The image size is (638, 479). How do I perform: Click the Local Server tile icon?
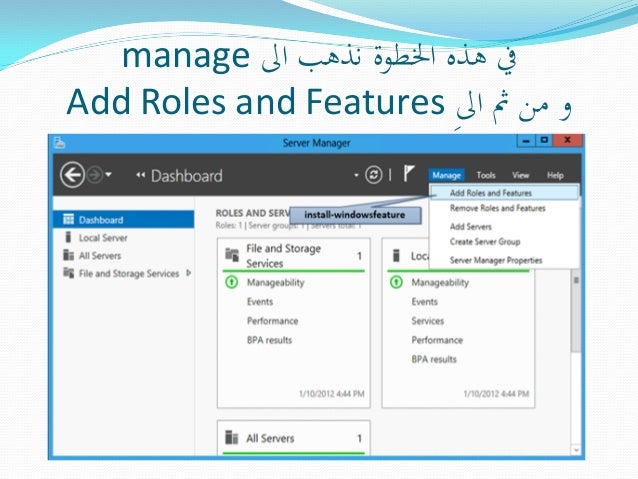pyautogui.click(x=396, y=256)
